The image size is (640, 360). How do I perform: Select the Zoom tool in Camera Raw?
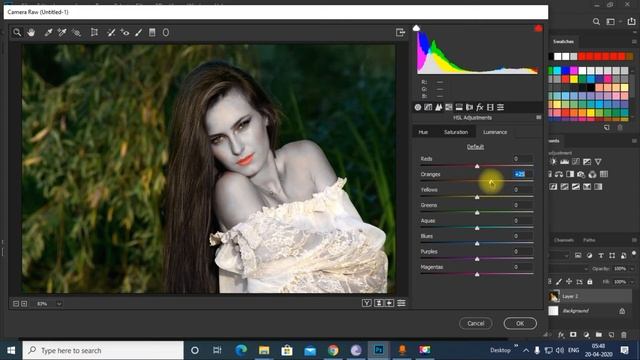17,32
